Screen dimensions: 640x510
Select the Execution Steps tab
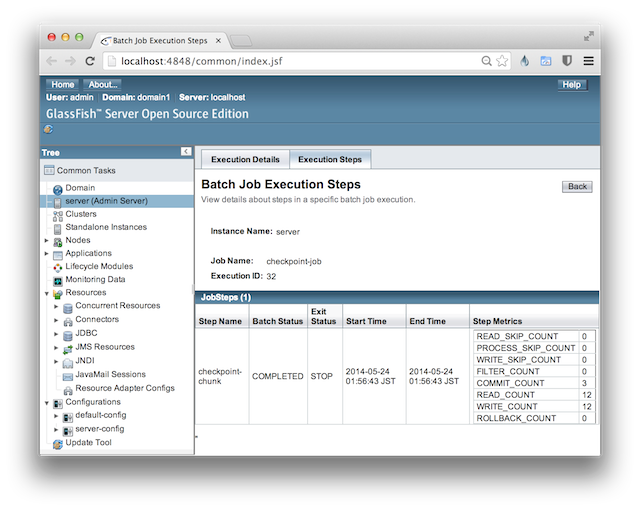pos(330,160)
